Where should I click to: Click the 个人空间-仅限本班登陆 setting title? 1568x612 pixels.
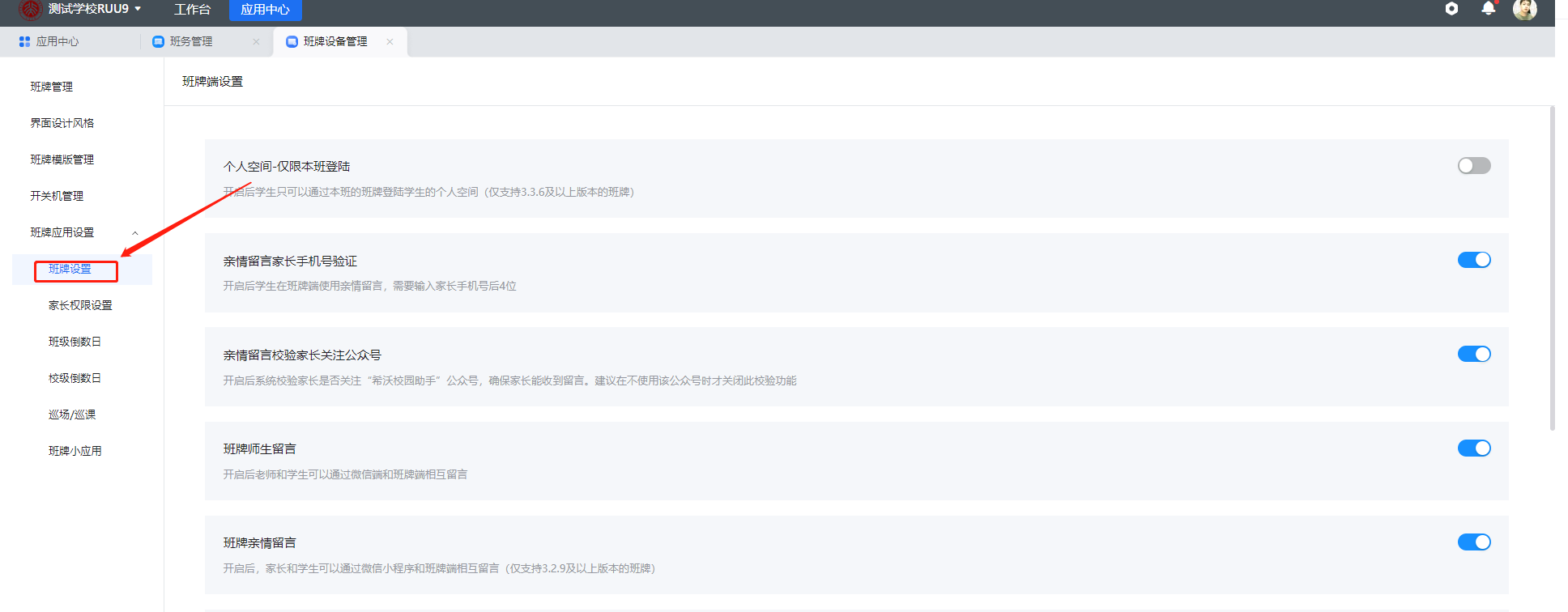(287, 167)
